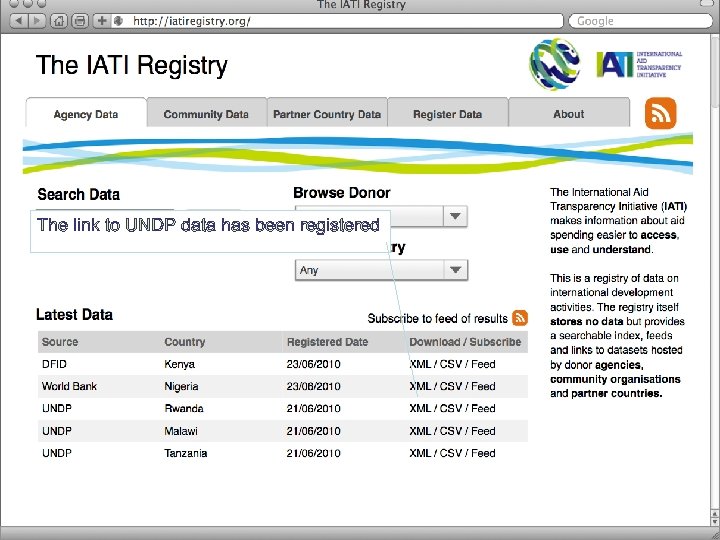This screenshot has height=540, width=720.
Task: Click the plus Add Bookmark button
Action: [101, 21]
